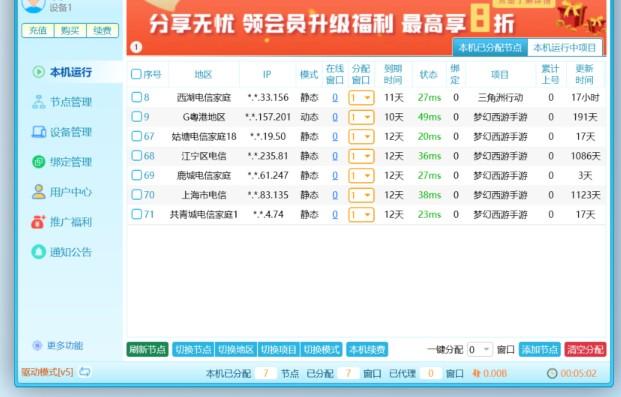This screenshot has width=621, height=397.
Task: Open 通知公告 sidebar item
Action: pos(62,252)
